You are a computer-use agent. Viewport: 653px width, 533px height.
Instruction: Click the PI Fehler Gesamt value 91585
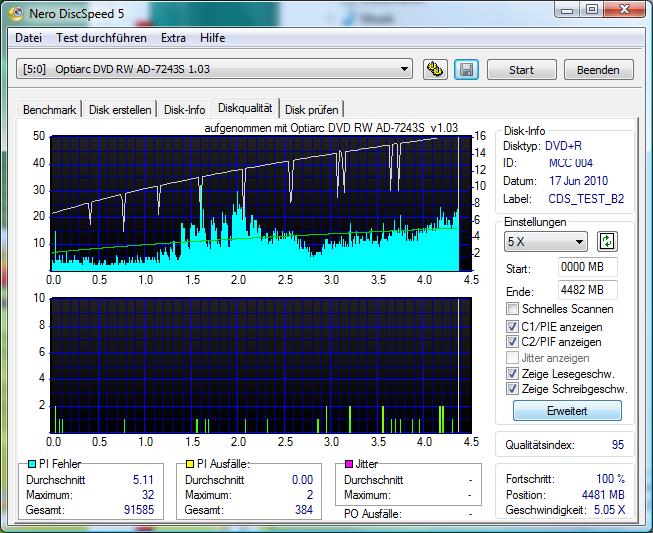tap(139, 510)
